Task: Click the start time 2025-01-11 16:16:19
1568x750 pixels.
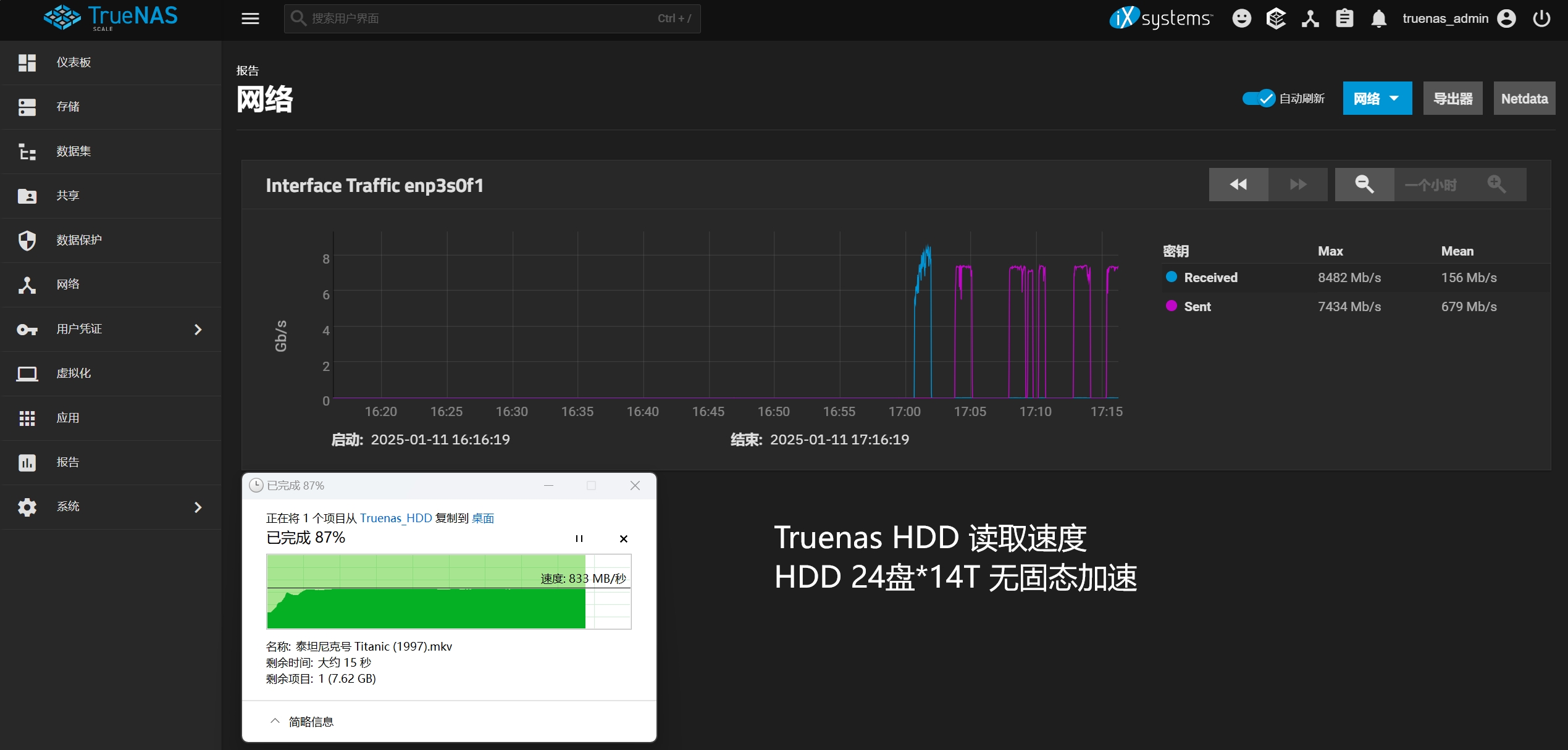Action: pyautogui.click(x=440, y=440)
